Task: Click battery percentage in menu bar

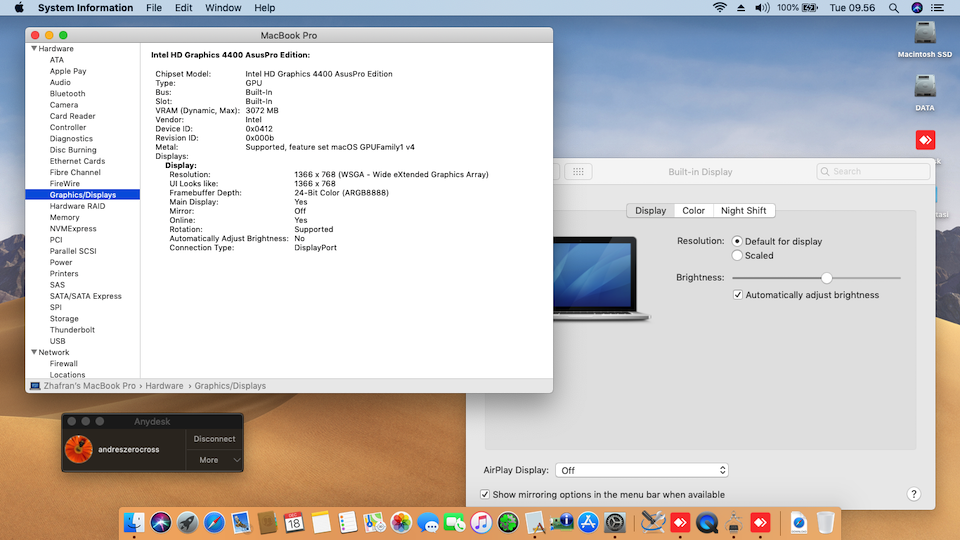Action: coord(788,8)
